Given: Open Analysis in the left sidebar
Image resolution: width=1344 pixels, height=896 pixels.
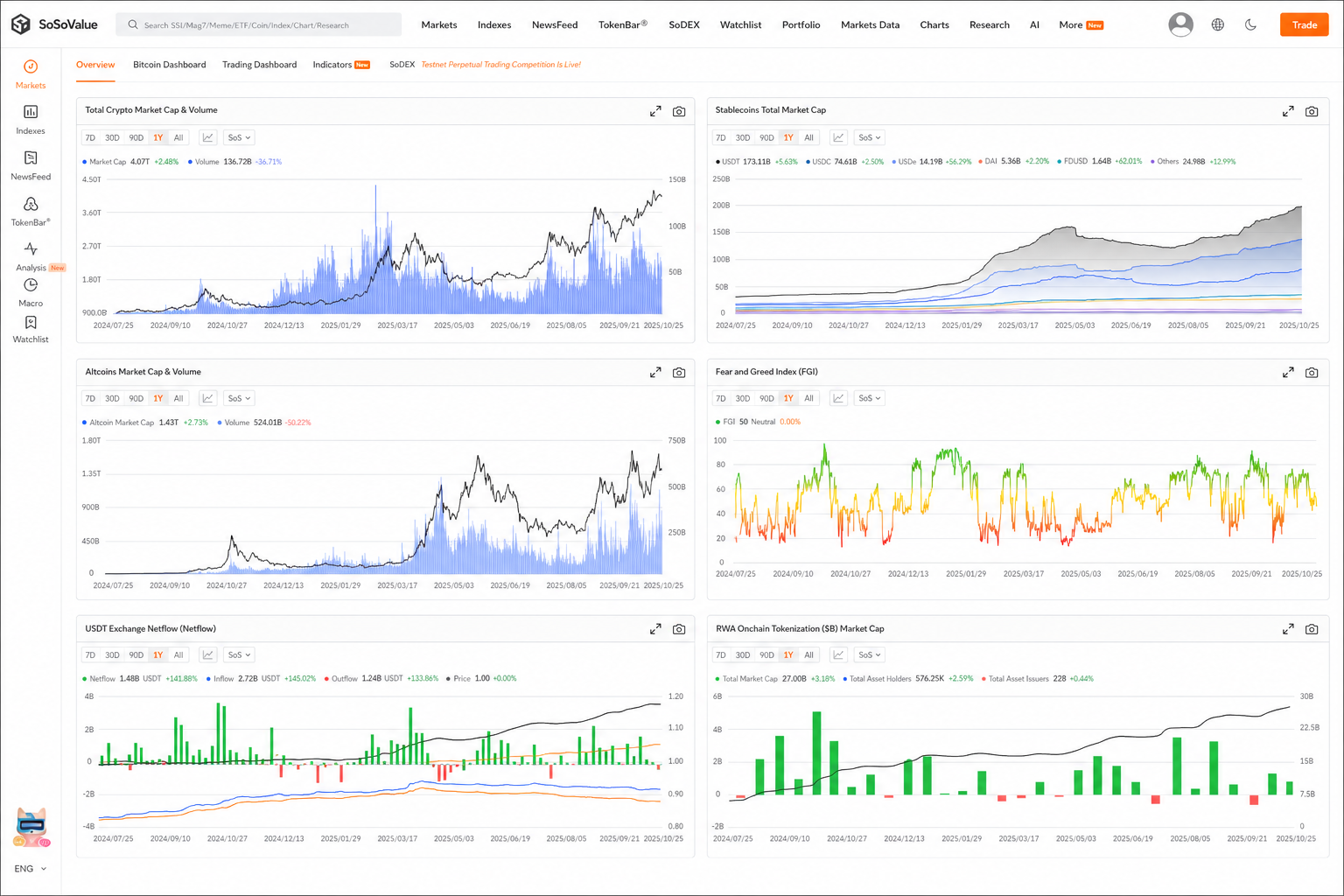Looking at the screenshot, I should point(31,257).
